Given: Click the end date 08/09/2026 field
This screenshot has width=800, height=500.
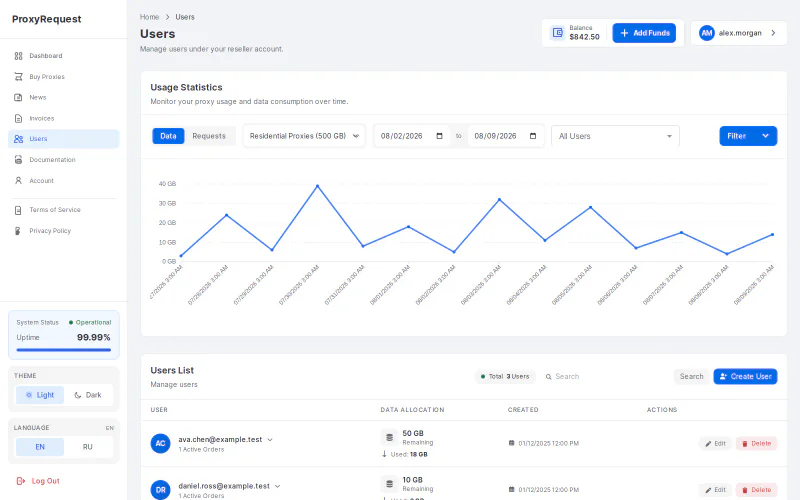Looking at the screenshot, I should click(506, 136).
